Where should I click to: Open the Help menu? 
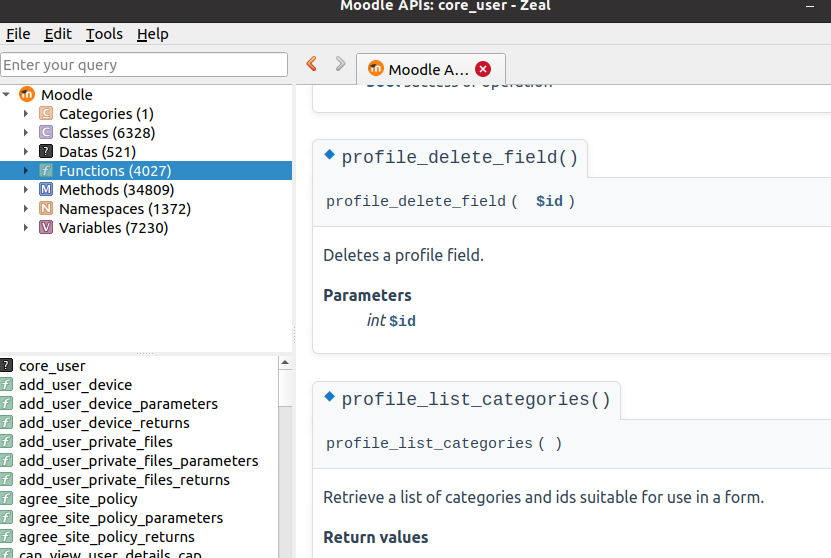tap(153, 34)
